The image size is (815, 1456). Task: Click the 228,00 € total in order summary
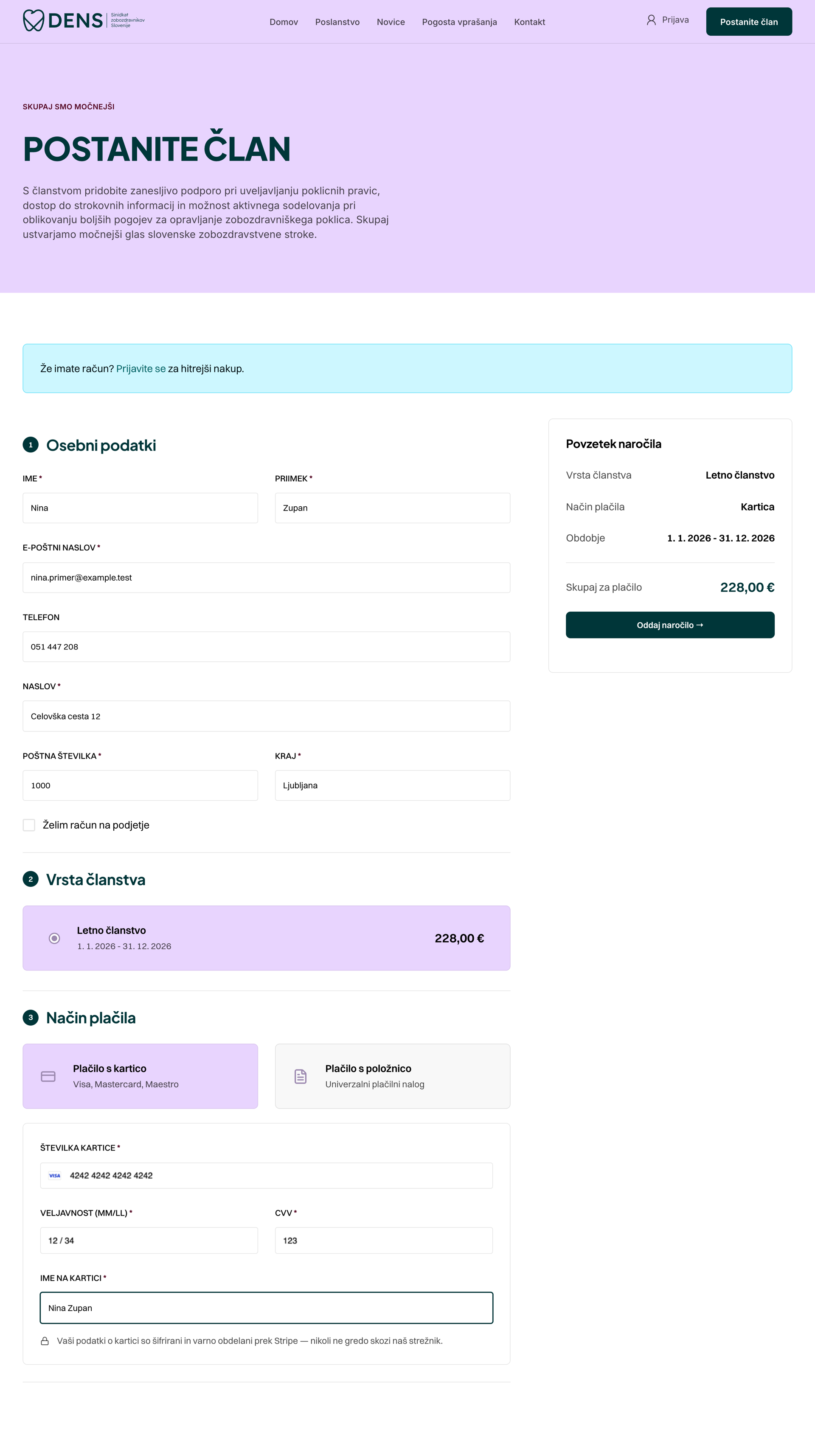click(747, 587)
